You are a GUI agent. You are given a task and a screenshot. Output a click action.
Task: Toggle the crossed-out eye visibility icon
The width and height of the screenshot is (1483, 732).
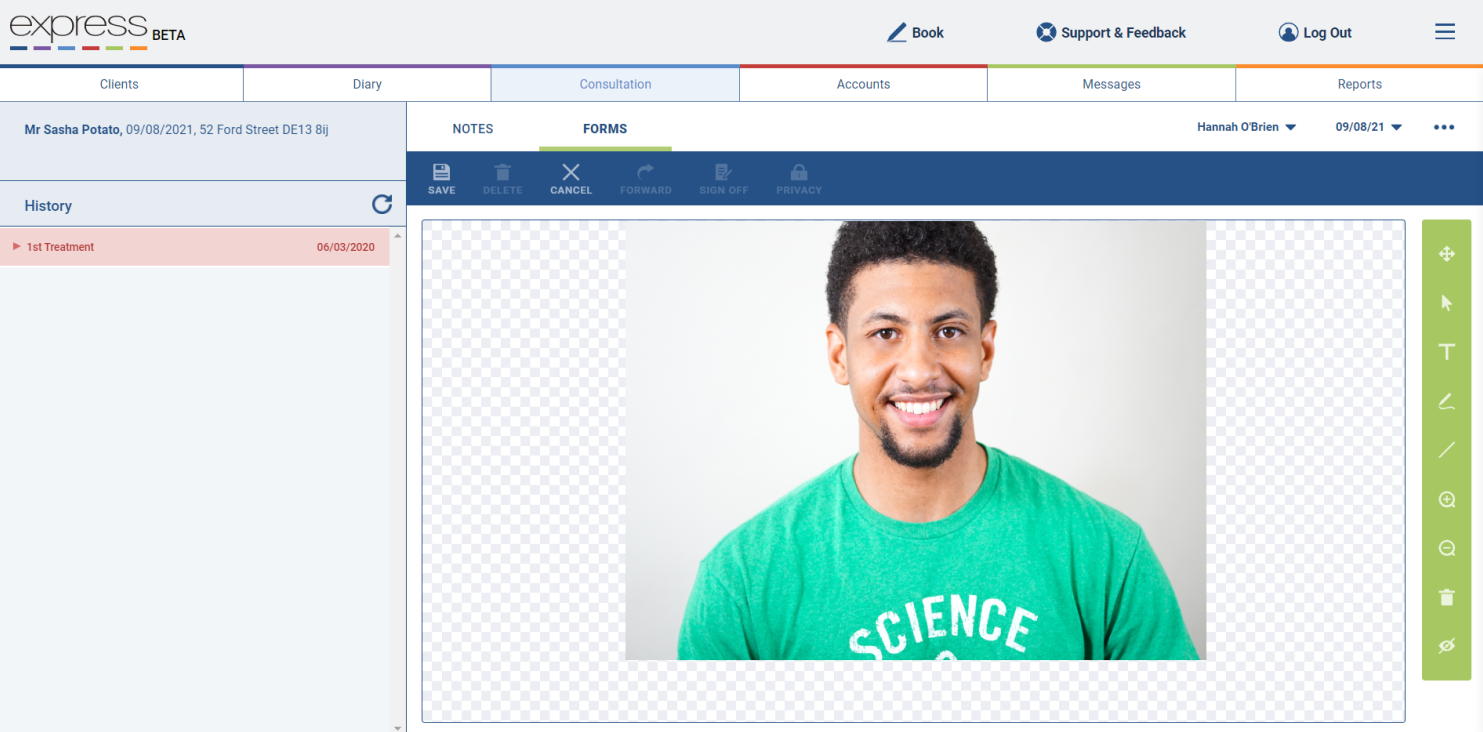(1446, 646)
